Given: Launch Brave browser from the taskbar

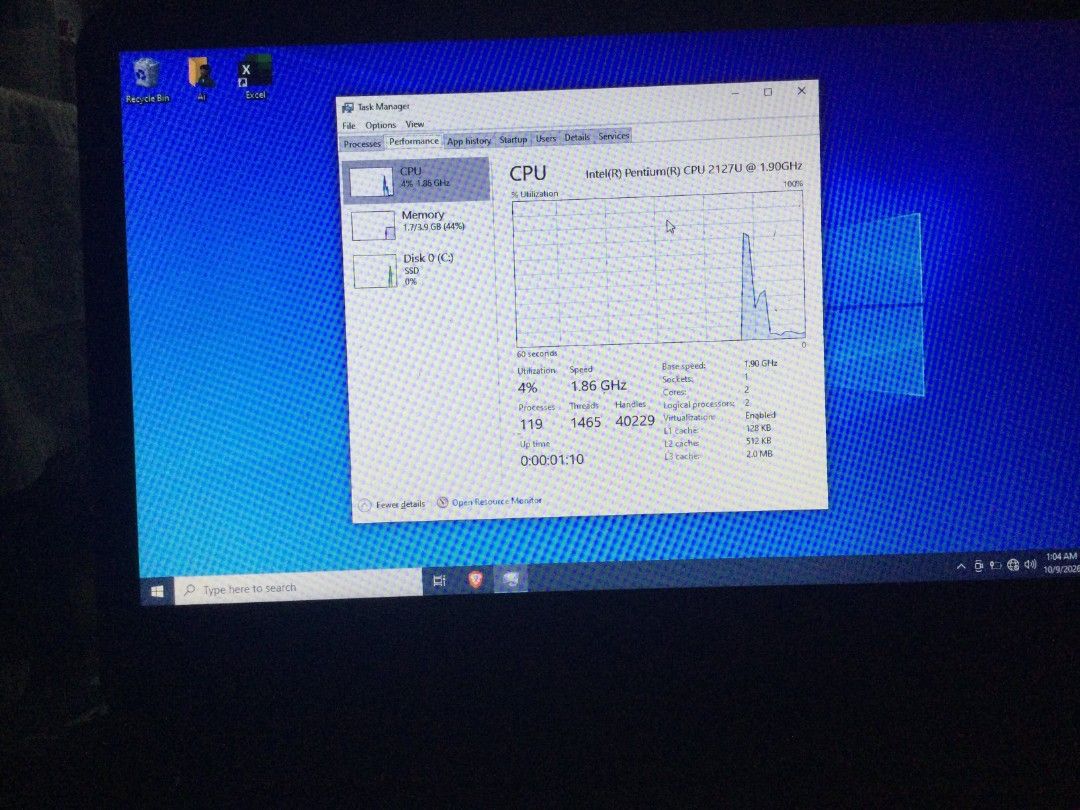Looking at the screenshot, I should tap(475, 579).
